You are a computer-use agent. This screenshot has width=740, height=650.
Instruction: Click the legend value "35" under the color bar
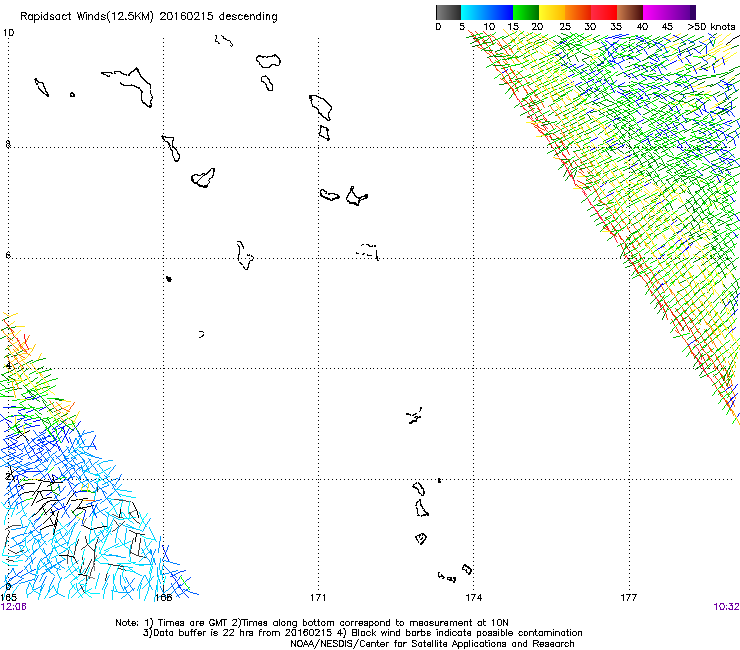(x=616, y=27)
